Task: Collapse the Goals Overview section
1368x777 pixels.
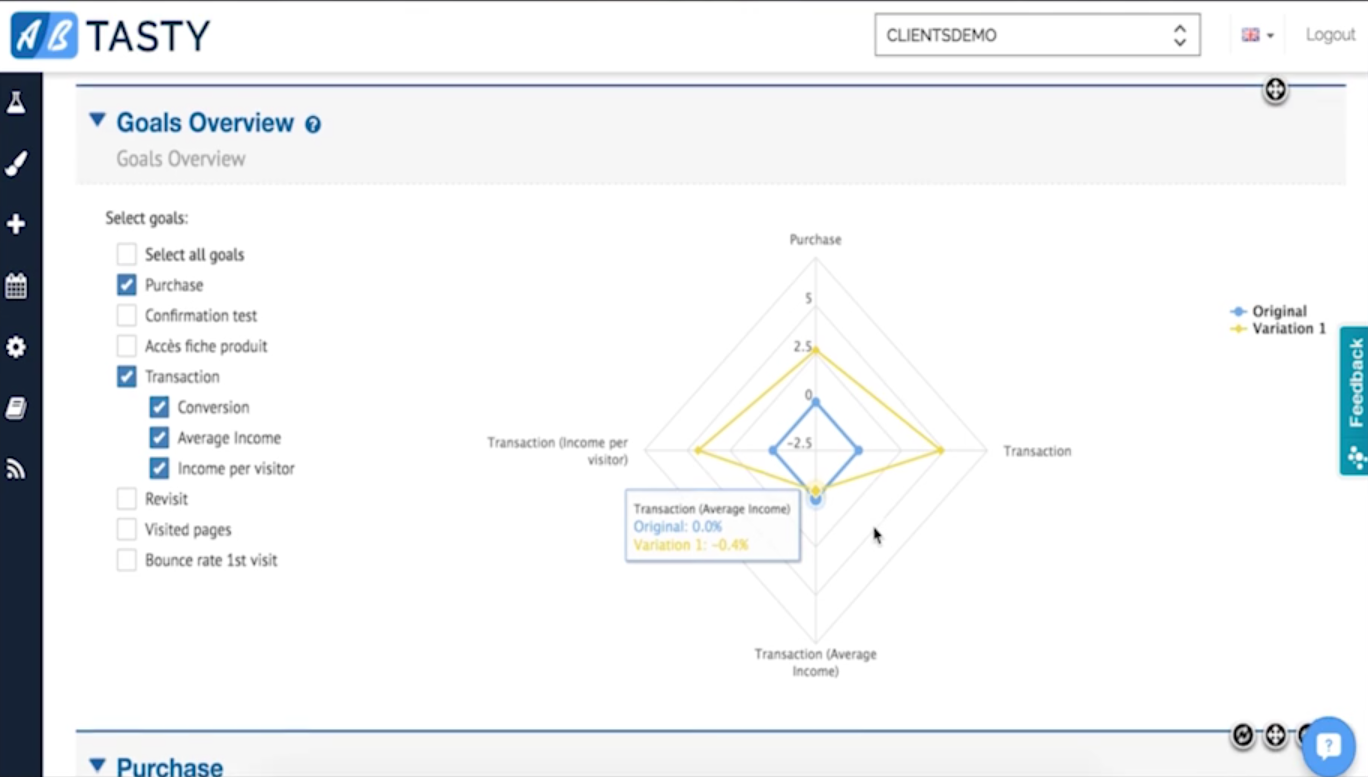Action: (97, 121)
